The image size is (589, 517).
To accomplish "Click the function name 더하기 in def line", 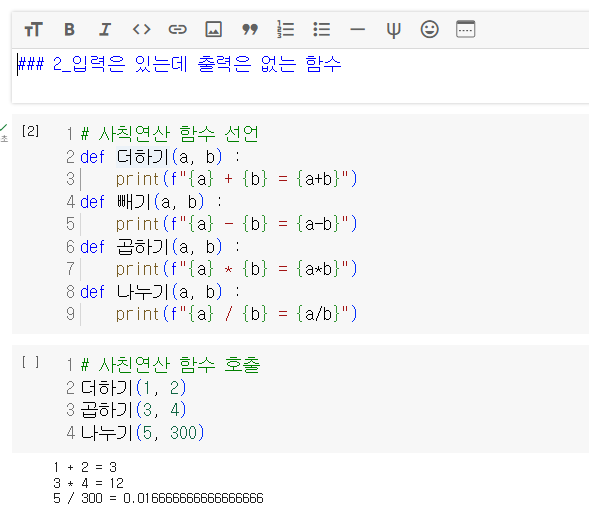I will coord(143,157).
